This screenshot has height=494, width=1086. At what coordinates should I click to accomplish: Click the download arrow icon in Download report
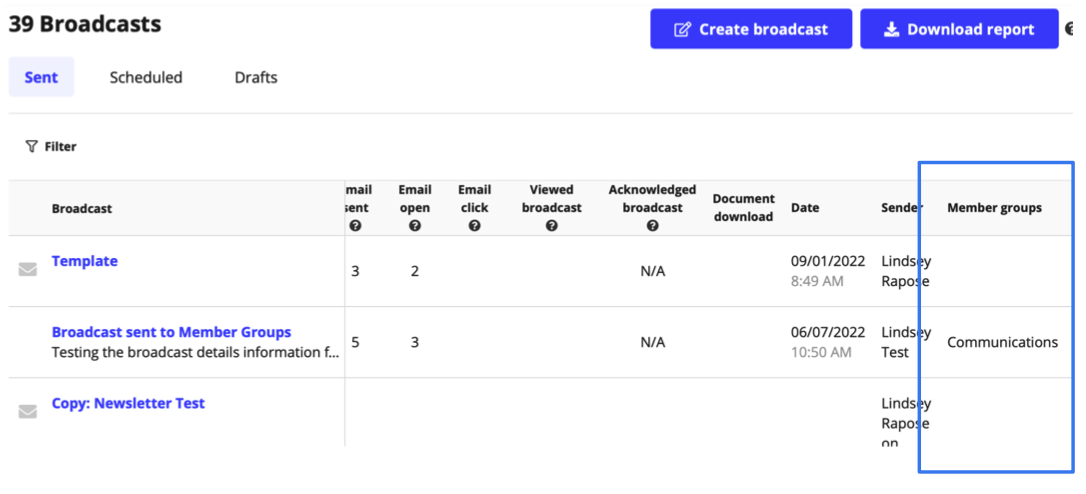tap(891, 30)
